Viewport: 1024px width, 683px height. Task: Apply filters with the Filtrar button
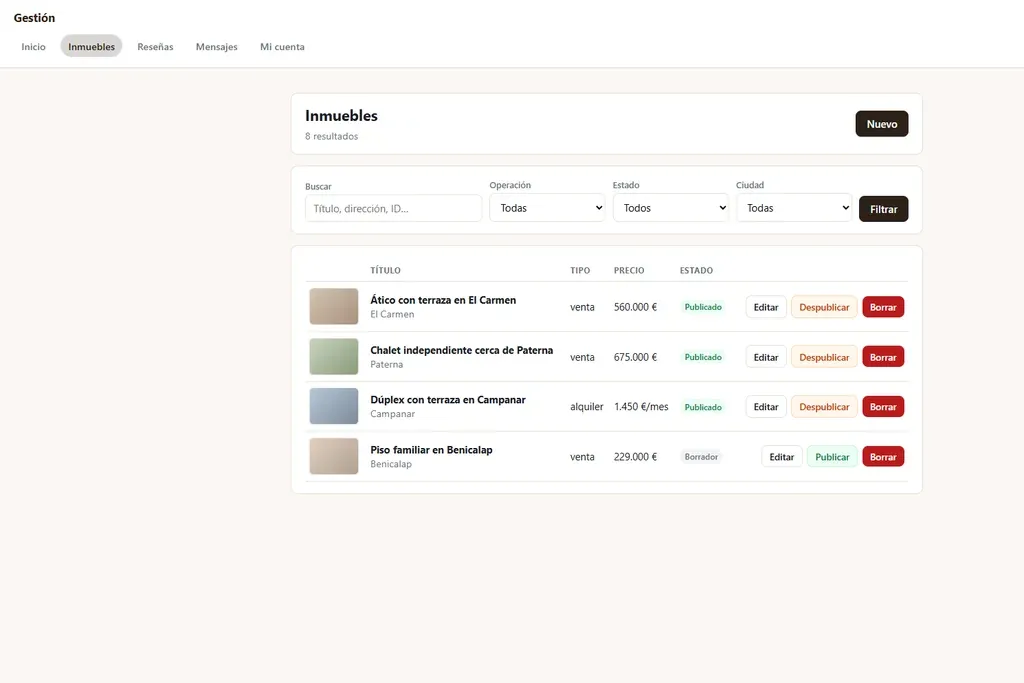(883, 209)
